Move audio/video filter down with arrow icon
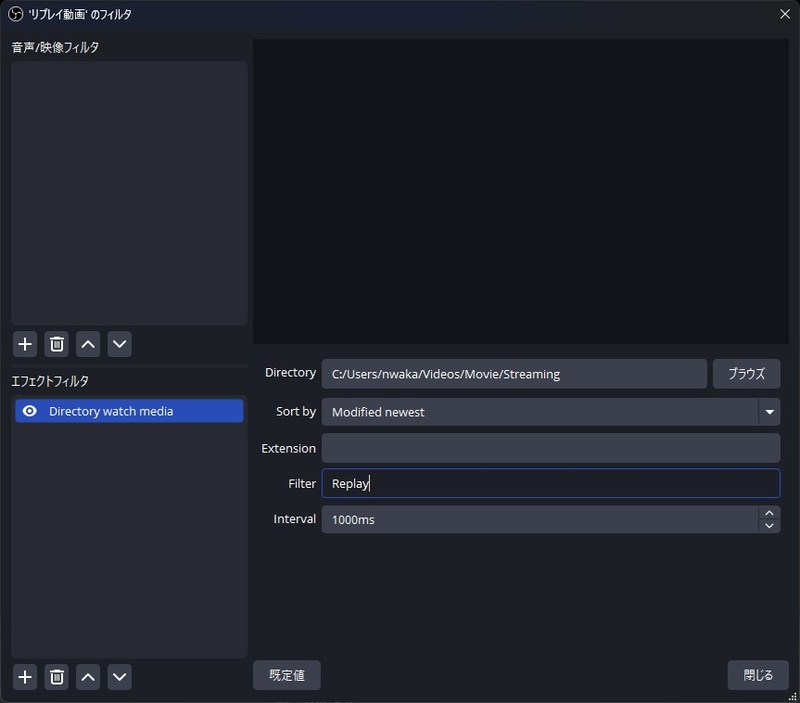The width and height of the screenshot is (800, 703). point(119,344)
